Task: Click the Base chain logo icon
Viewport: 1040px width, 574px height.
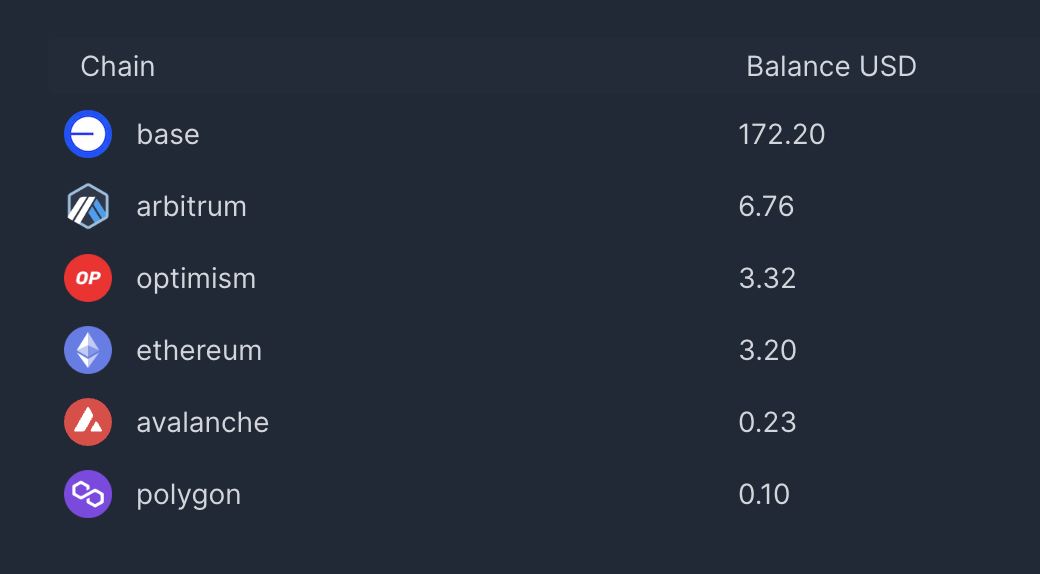Action: 88,134
